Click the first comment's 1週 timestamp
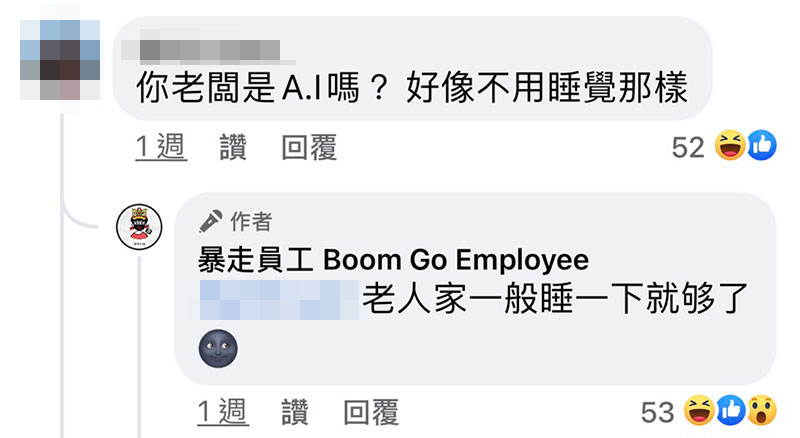This screenshot has height=438, width=800. (x=161, y=147)
